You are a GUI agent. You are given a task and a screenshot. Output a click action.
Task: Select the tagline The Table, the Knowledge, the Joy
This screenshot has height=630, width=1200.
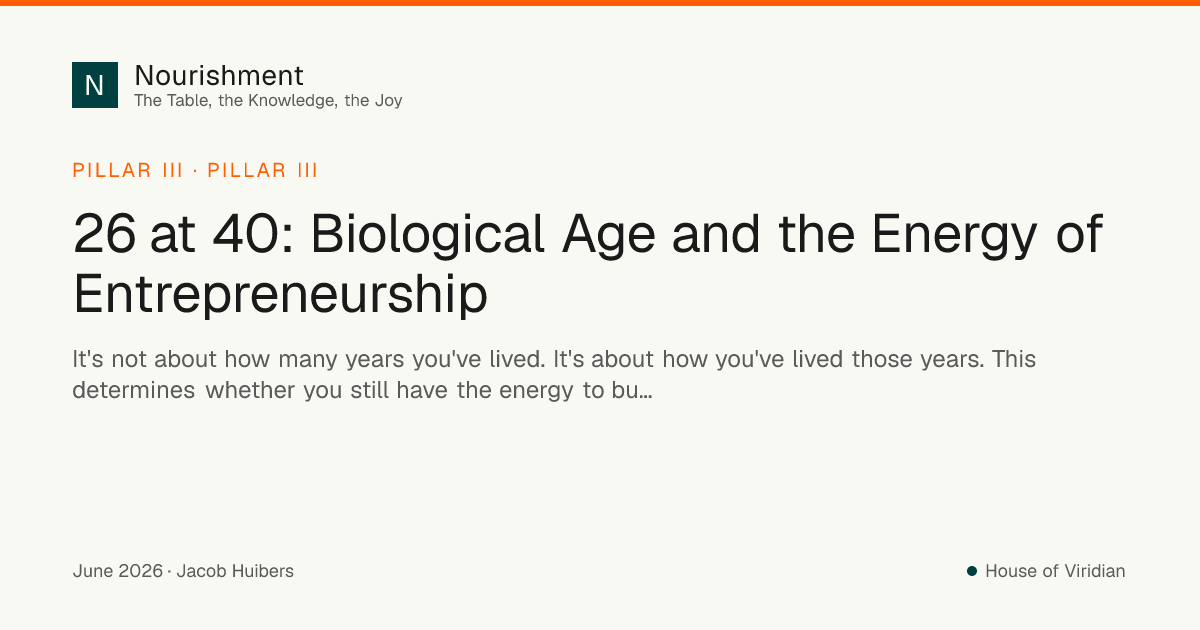(268, 100)
